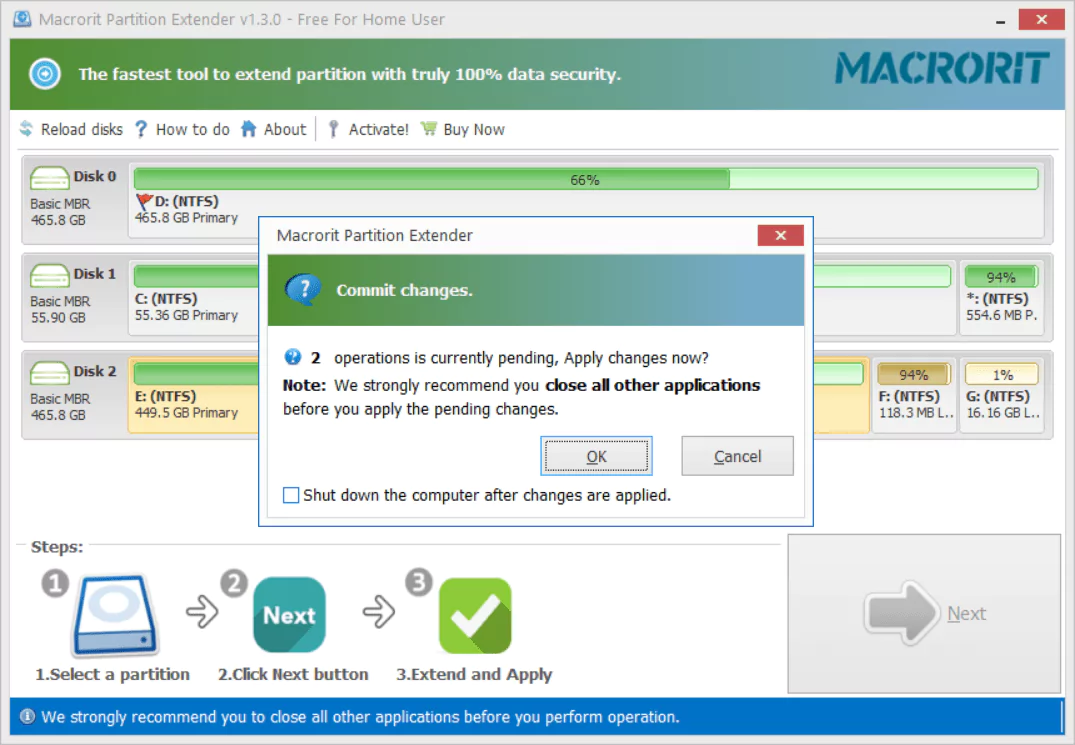Click OK to apply pending operations
The height and width of the screenshot is (745, 1075).
[596, 456]
